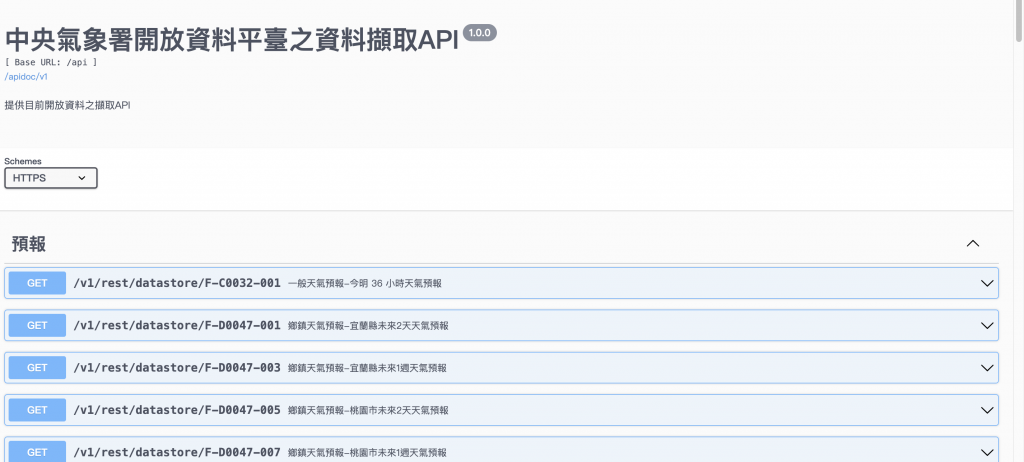Click GET button for F-D0047-007
The width and height of the screenshot is (1024, 462).
pos(37,452)
